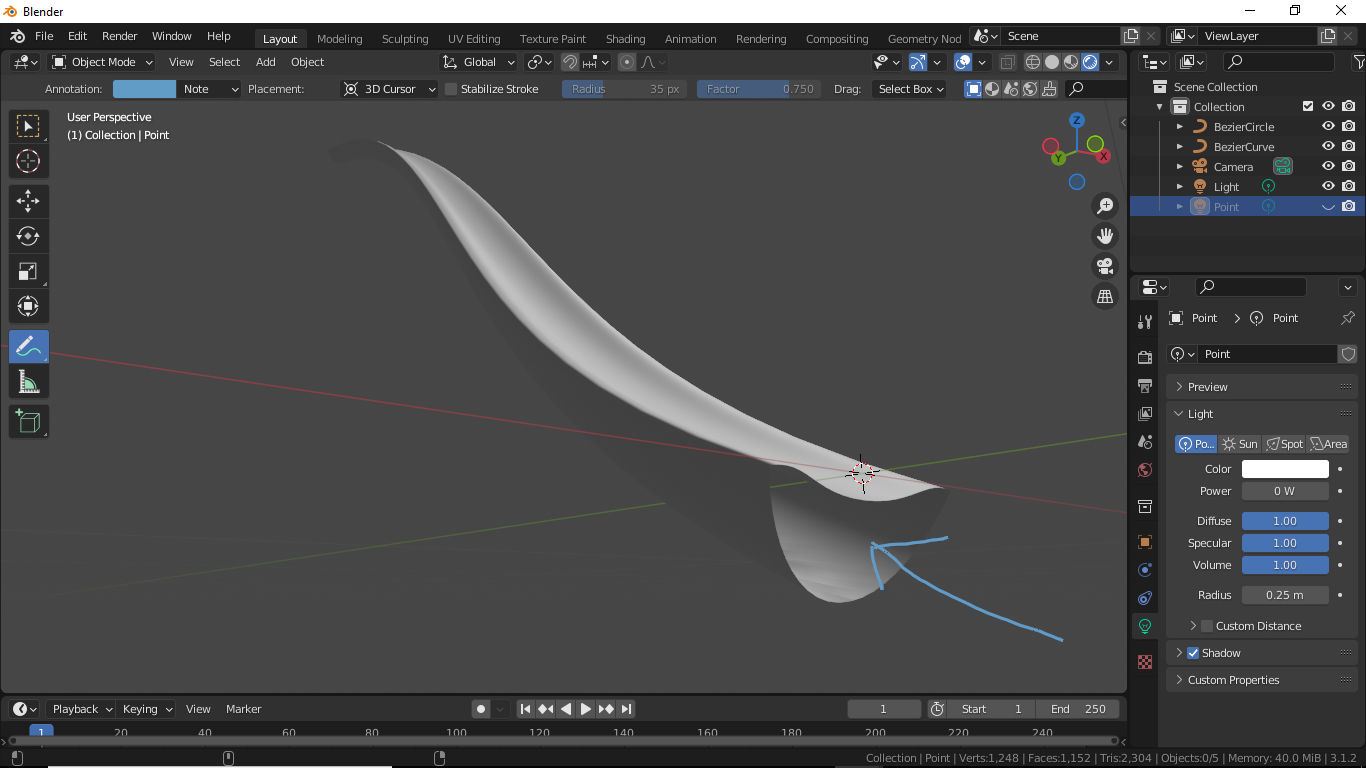Screen dimensions: 1366x768
Task: Switch to wireframe viewport shading
Action: tap(1033, 62)
